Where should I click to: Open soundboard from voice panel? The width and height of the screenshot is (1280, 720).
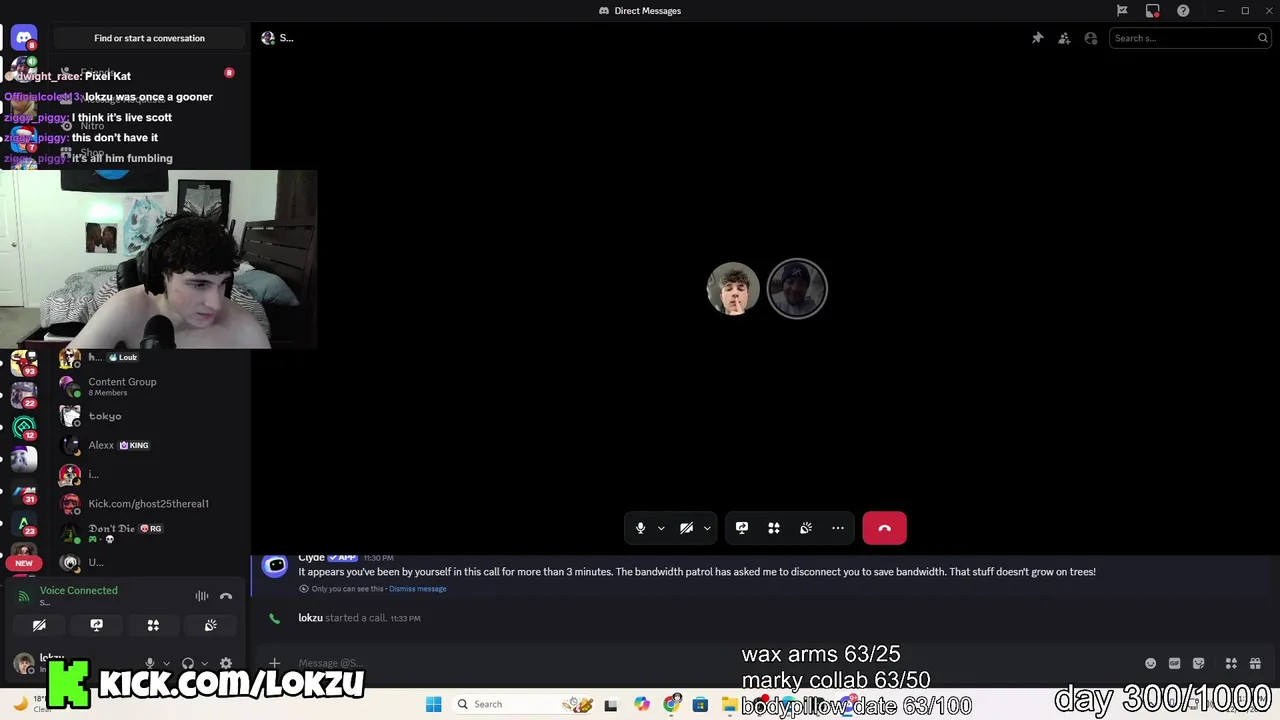coord(210,625)
